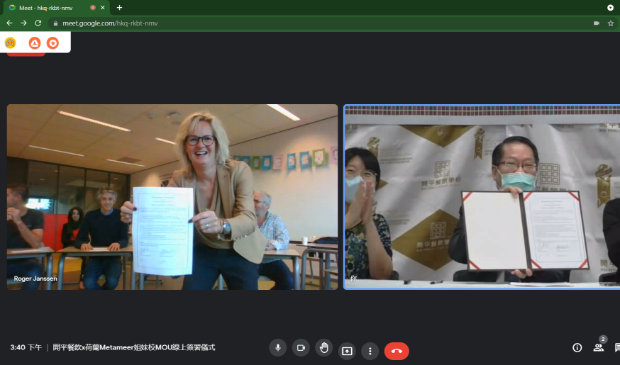620x365 pixels.
Task: Turn off the camera
Action: (x=301, y=348)
